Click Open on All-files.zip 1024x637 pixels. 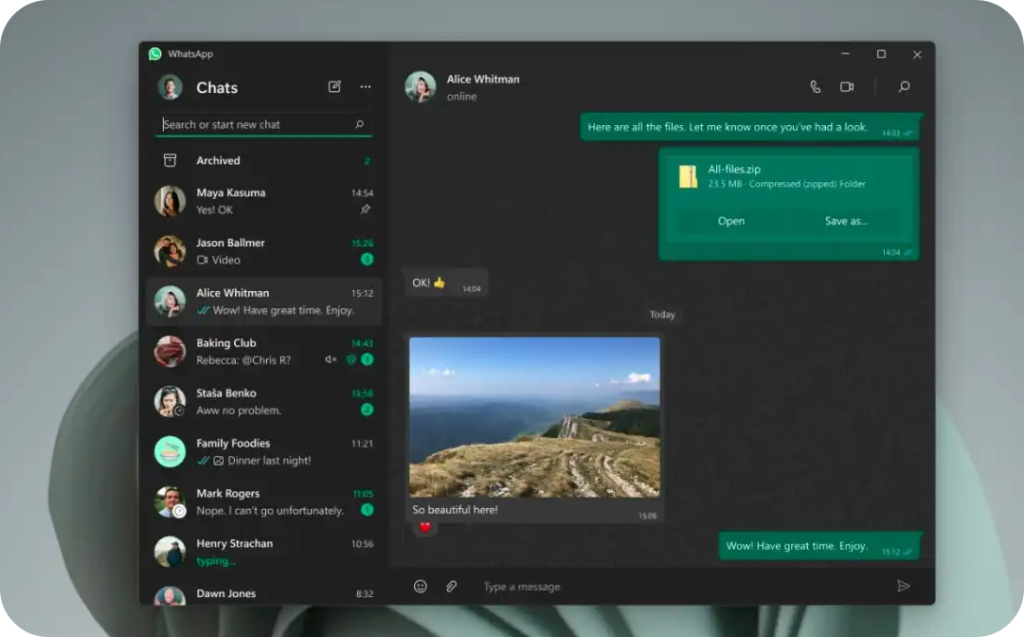point(731,221)
